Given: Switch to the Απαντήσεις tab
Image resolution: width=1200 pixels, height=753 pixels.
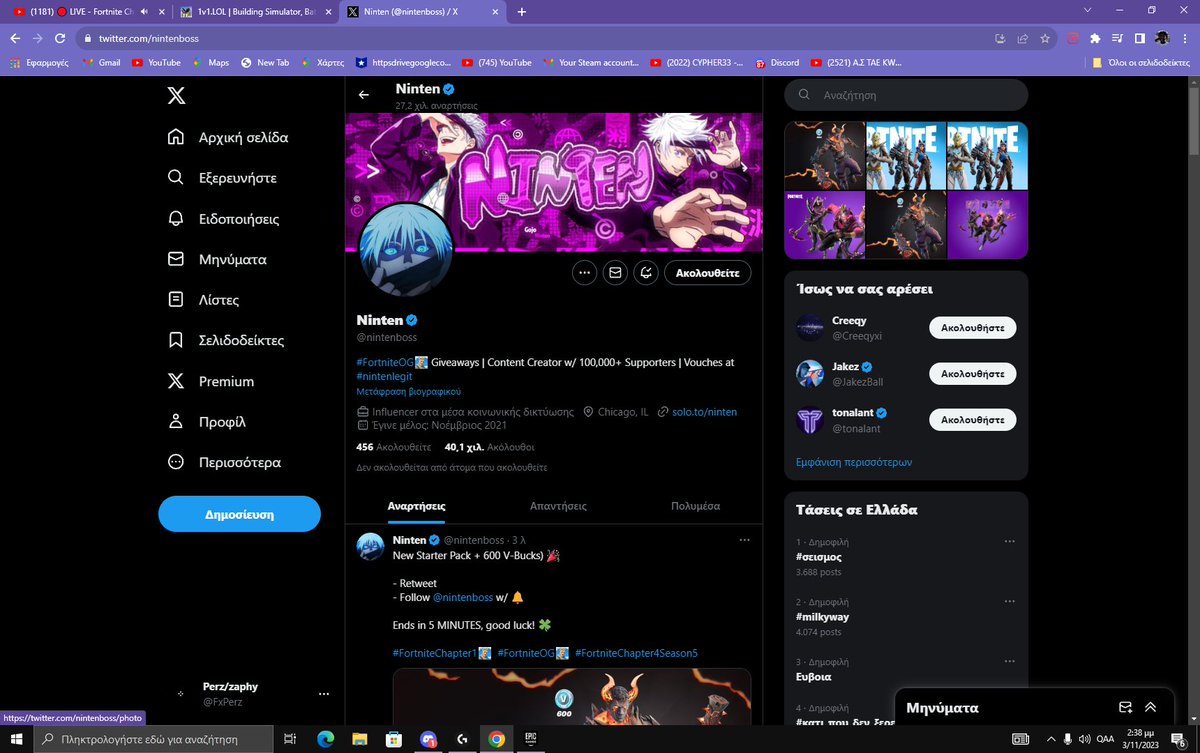Looking at the screenshot, I should tap(558, 506).
